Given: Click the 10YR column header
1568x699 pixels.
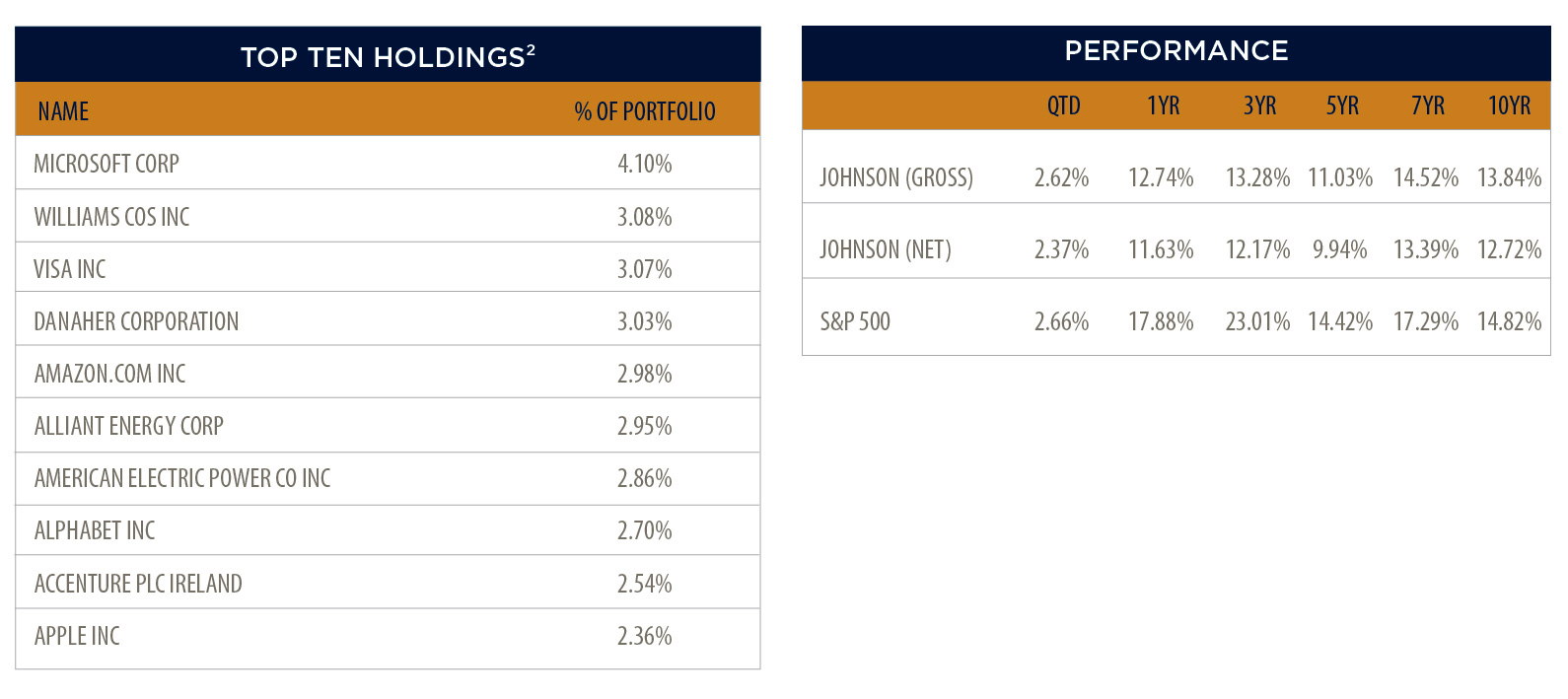Looking at the screenshot, I should (1510, 105).
